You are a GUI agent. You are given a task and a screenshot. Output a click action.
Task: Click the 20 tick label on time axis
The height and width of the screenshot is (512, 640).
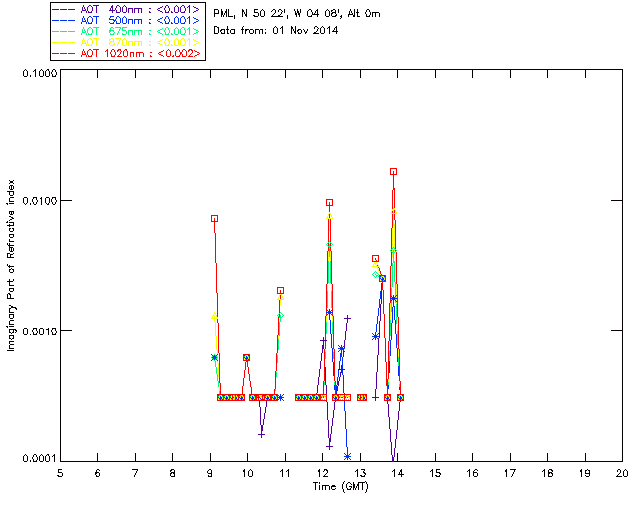coord(622,471)
